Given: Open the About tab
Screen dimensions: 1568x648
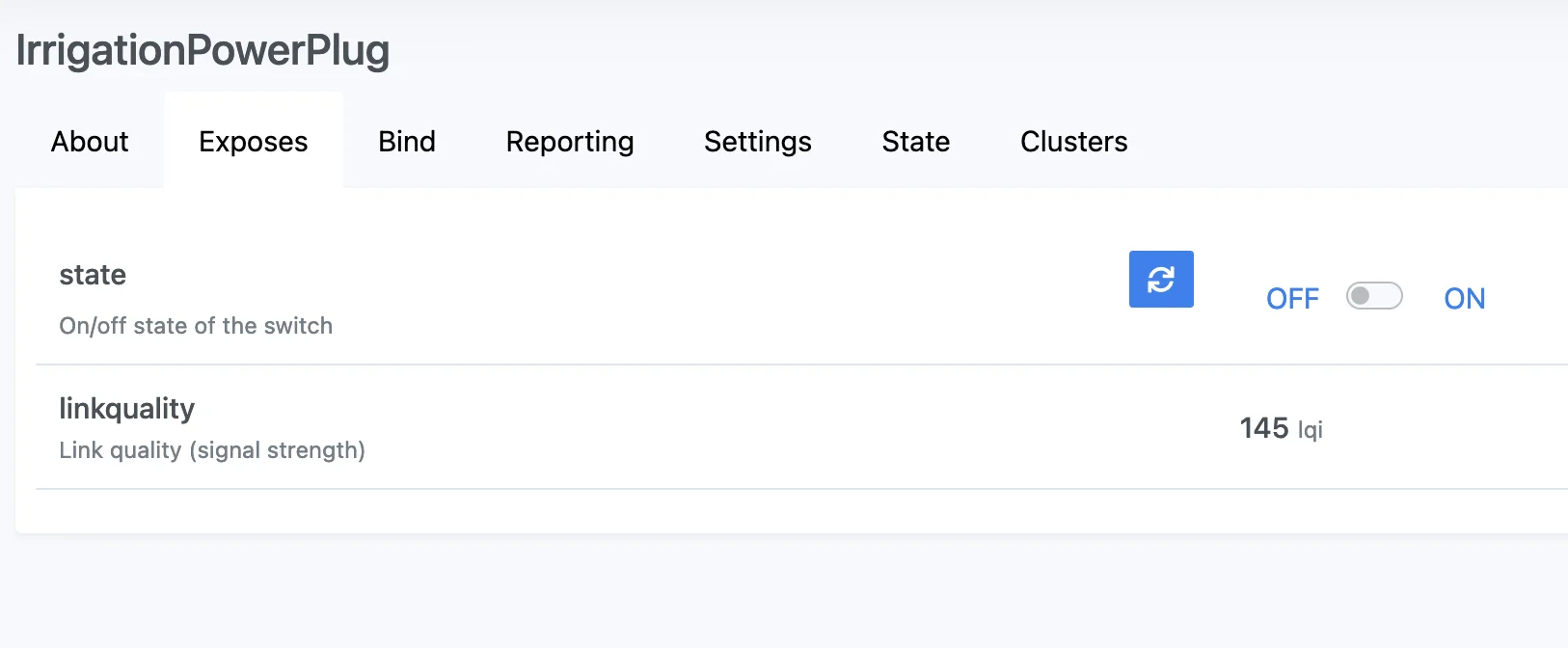Looking at the screenshot, I should [90, 142].
